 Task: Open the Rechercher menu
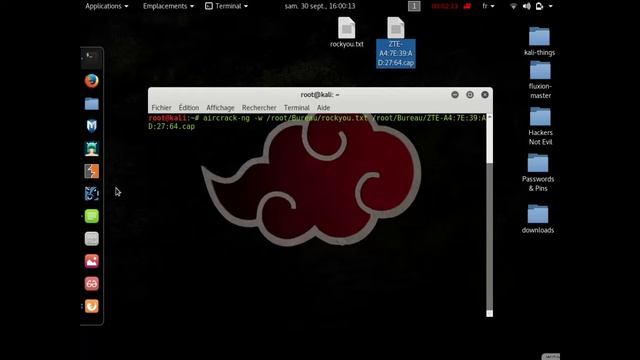pos(259,108)
